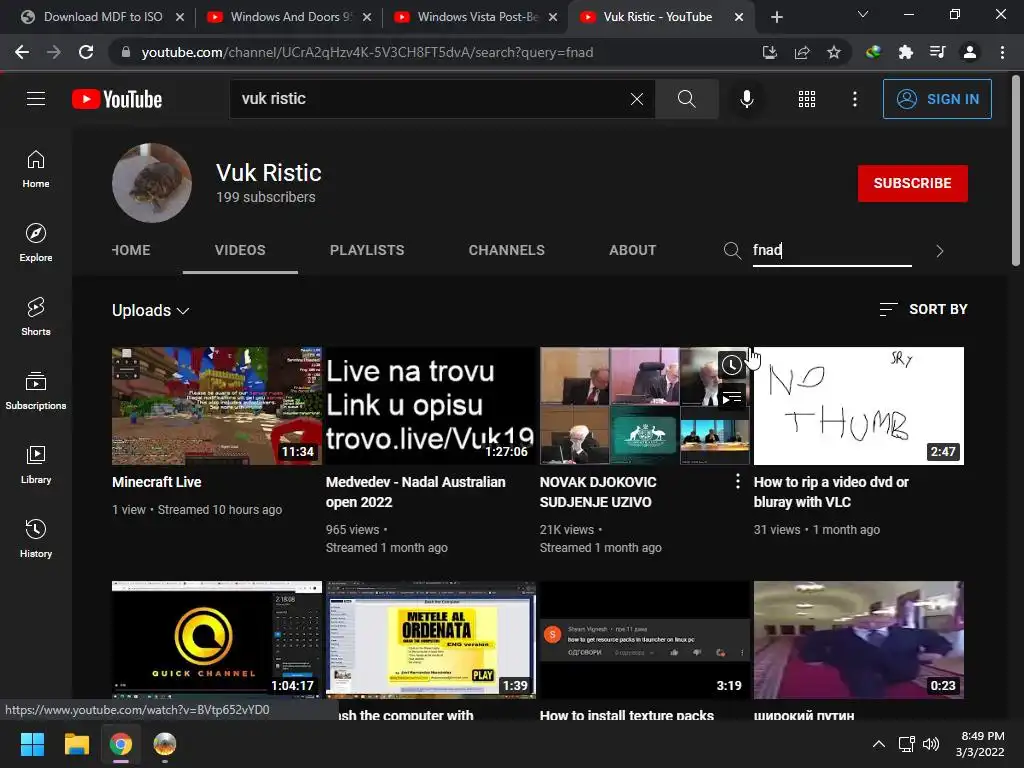Click the 'Live na trovu' thumbnail
Image resolution: width=1024 pixels, height=768 pixels.
point(430,406)
